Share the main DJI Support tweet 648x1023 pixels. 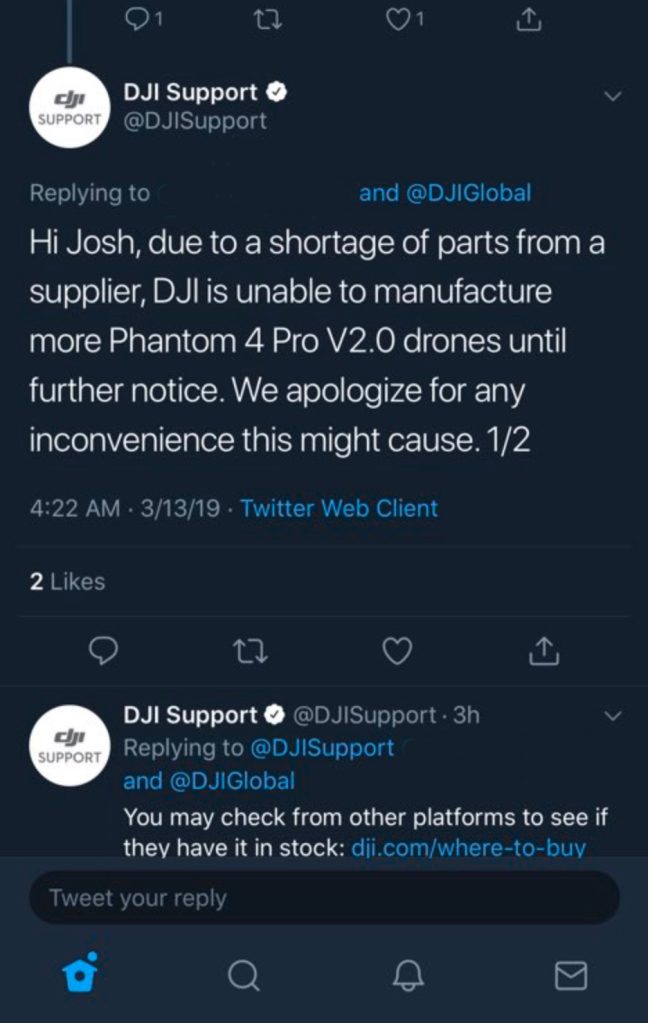pos(542,651)
